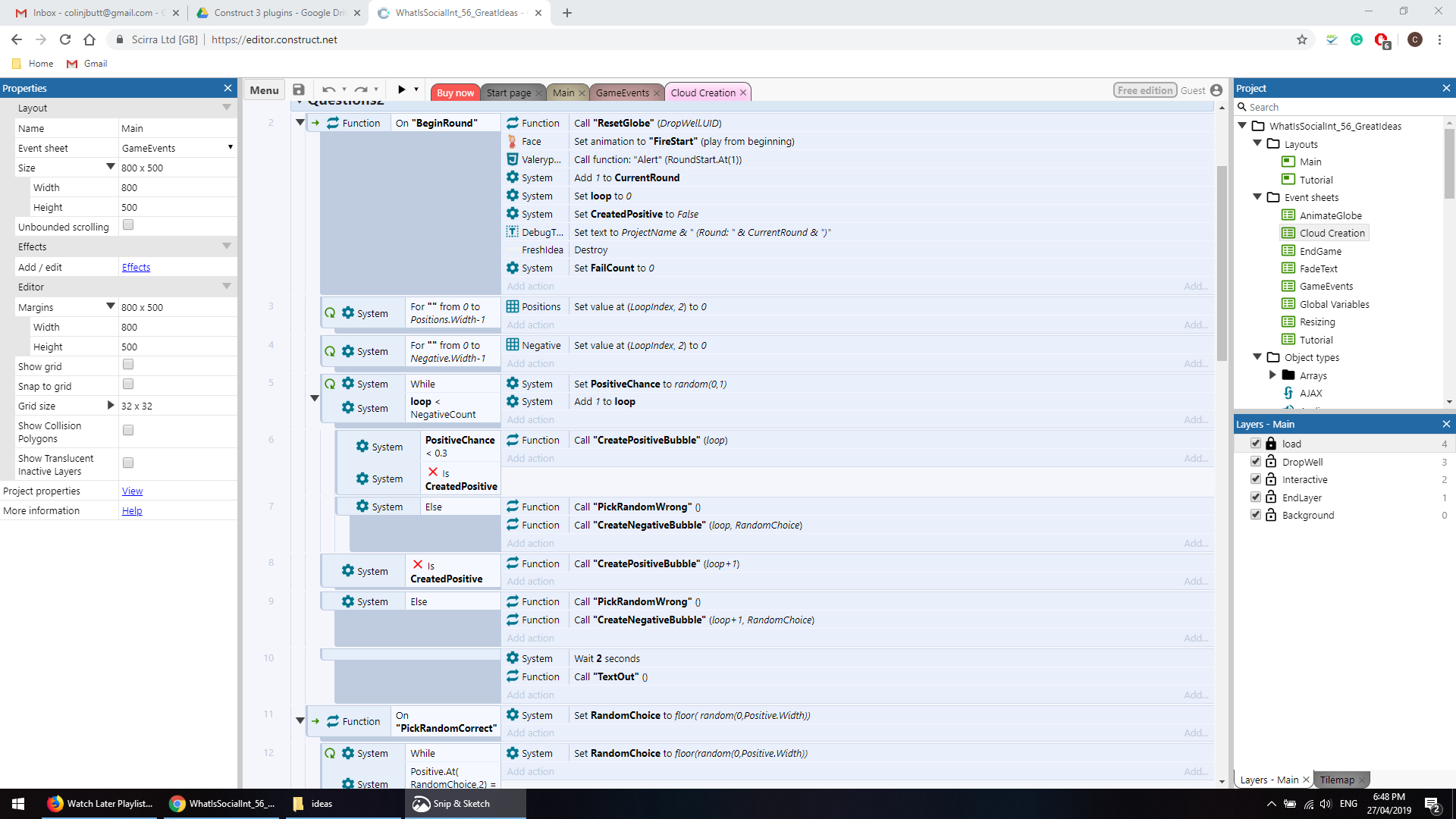The width and height of the screenshot is (1456, 819).
Task: Bookmark this page with star icon
Action: [x=1302, y=39]
